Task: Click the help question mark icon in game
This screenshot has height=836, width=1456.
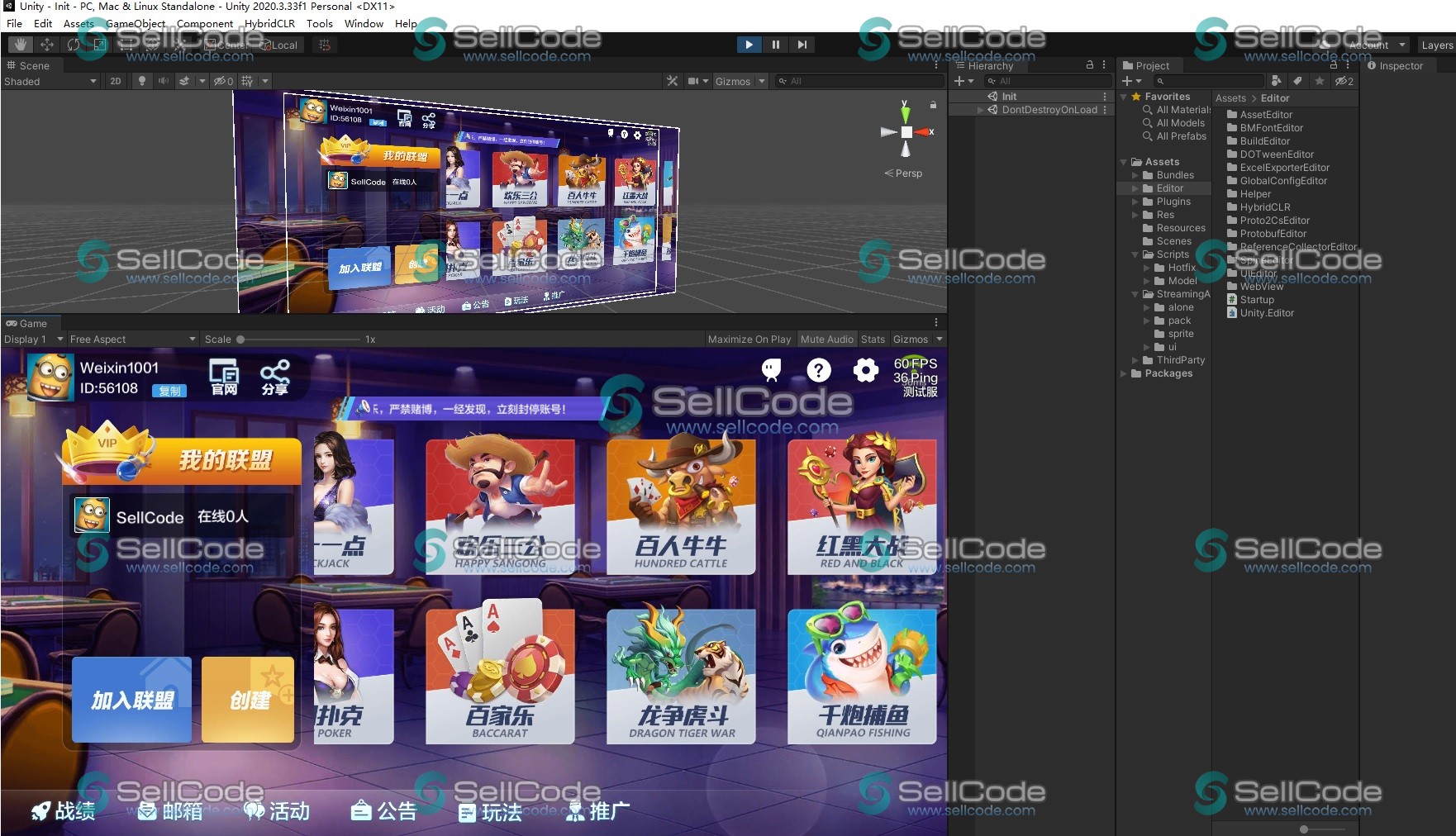Action: click(x=818, y=370)
